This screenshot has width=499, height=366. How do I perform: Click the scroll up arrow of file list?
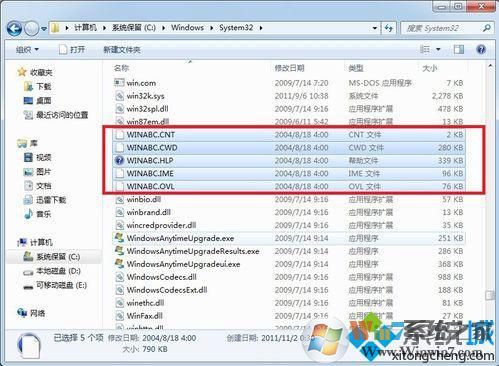[490, 66]
